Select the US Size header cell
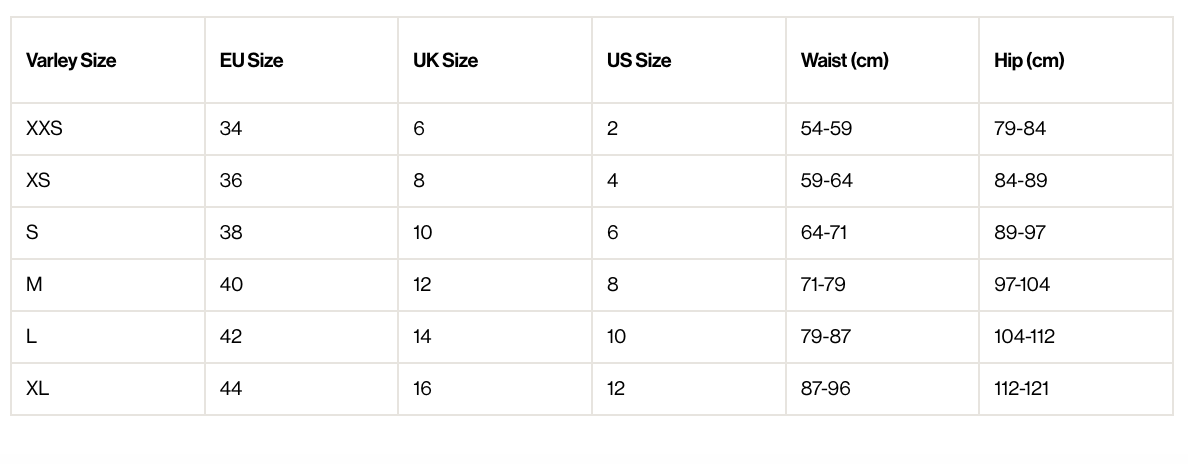Viewport: 1188px width, 464px height. [x=638, y=60]
